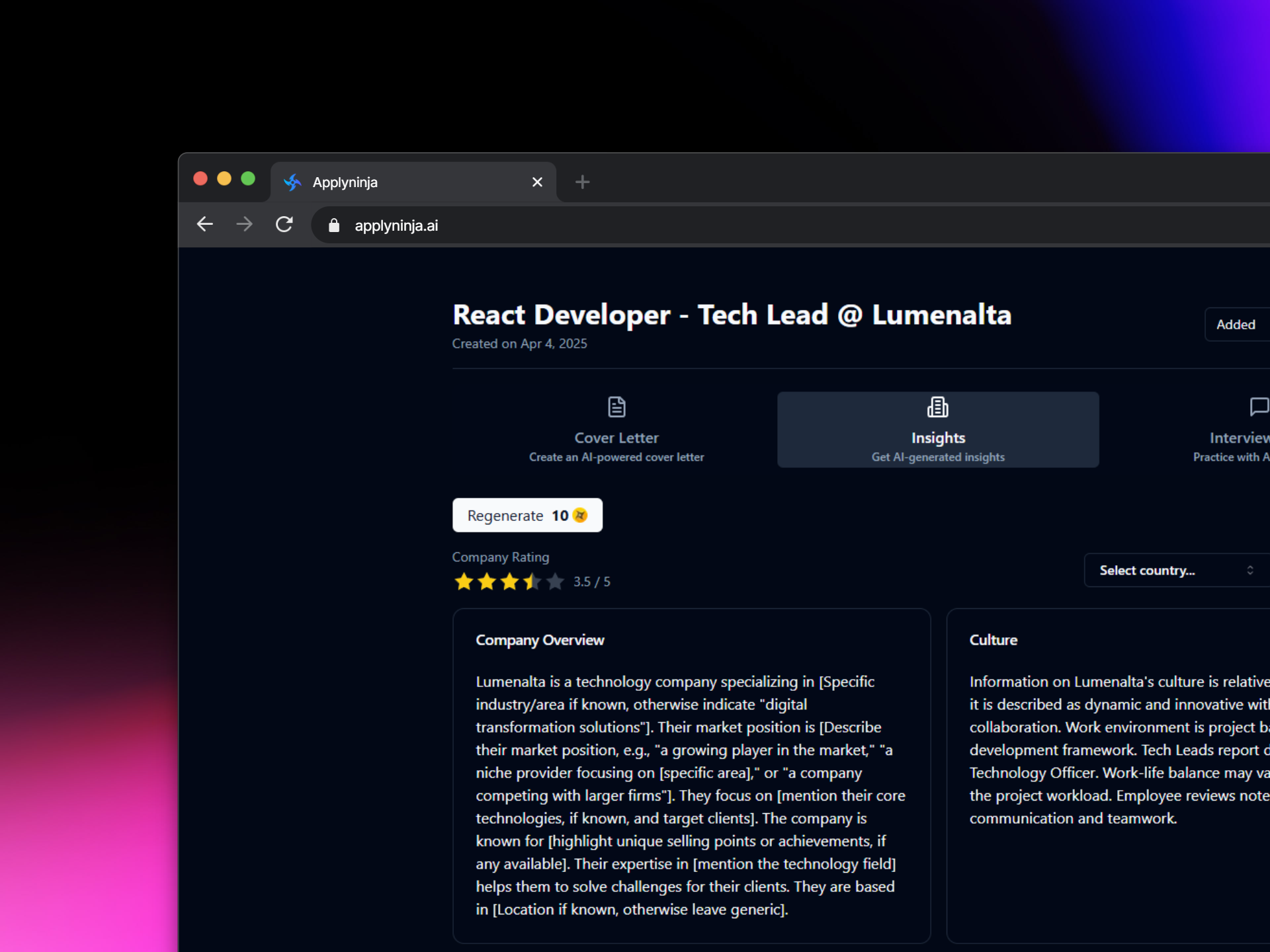Click the Cover Letter document icon
This screenshot has width=1270, height=952.
616,407
